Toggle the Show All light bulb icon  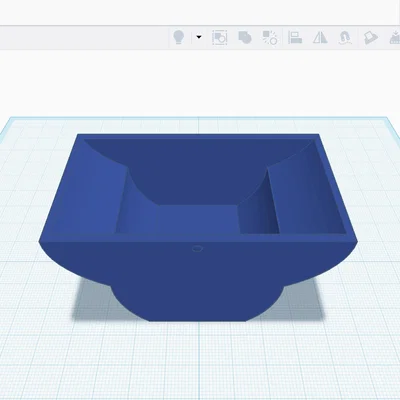(x=179, y=37)
